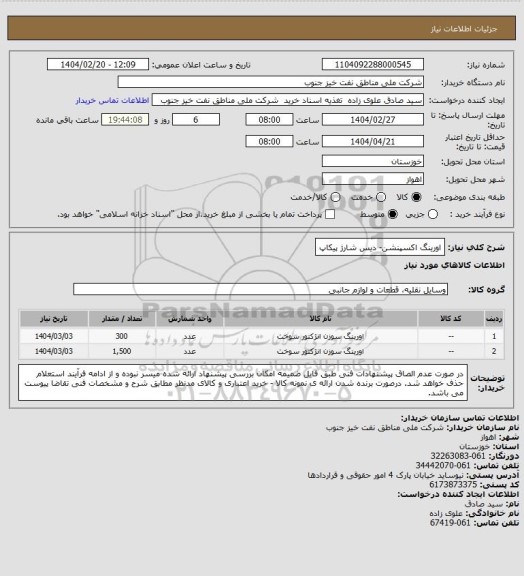Click the quantity cell 1,500 in row 2
Viewport: 524px width, 576px height.
[x=122, y=352]
